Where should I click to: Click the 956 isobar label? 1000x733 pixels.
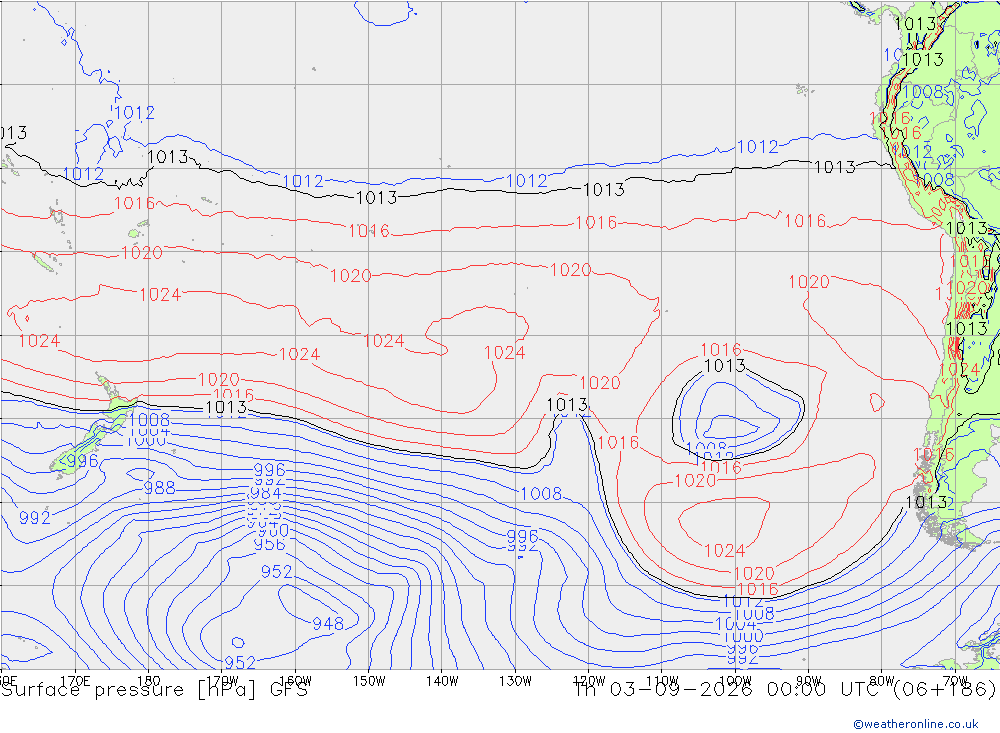point(270,544)
